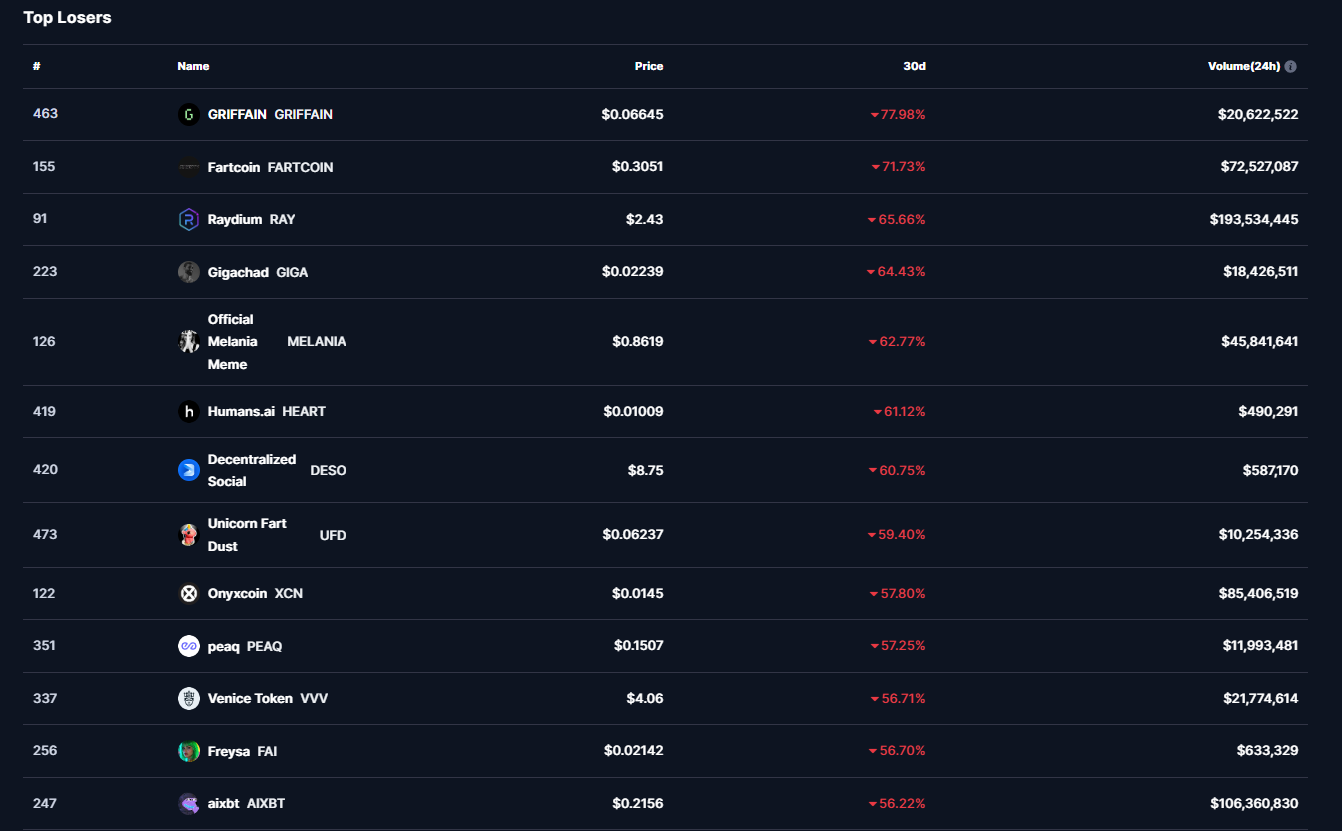This screenshot has width=1342, height=831.
Task: Click the Gigachad coin logo icon
Action: tap(188, 272)
